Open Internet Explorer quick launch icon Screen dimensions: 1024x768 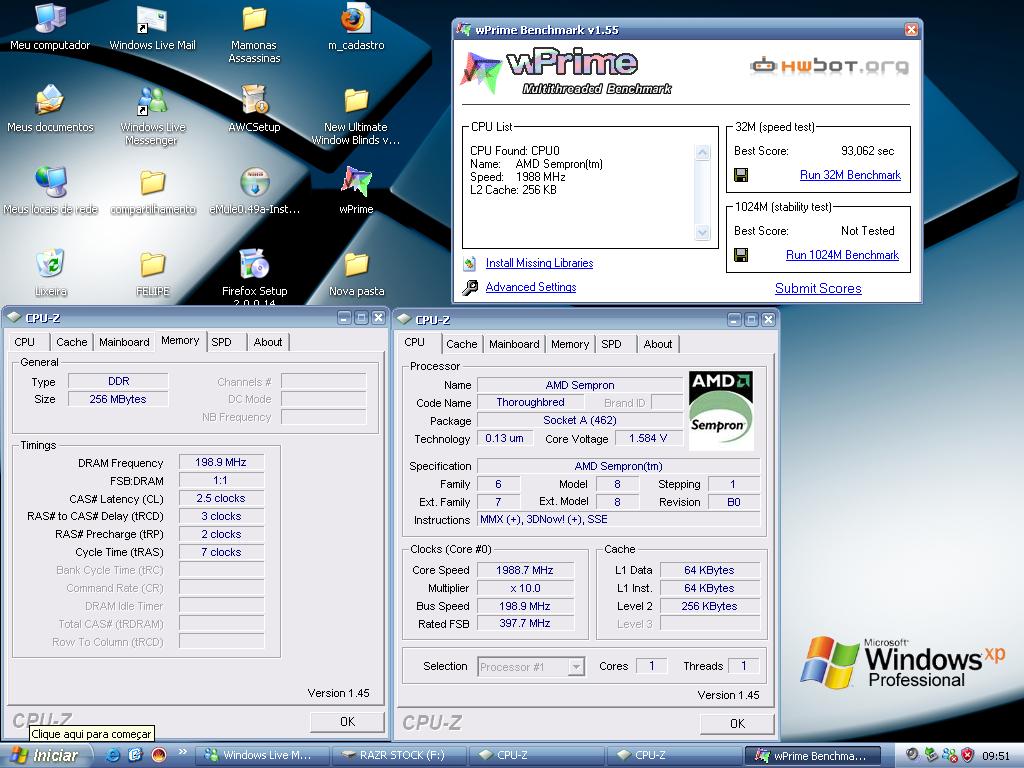coord(112,755)
